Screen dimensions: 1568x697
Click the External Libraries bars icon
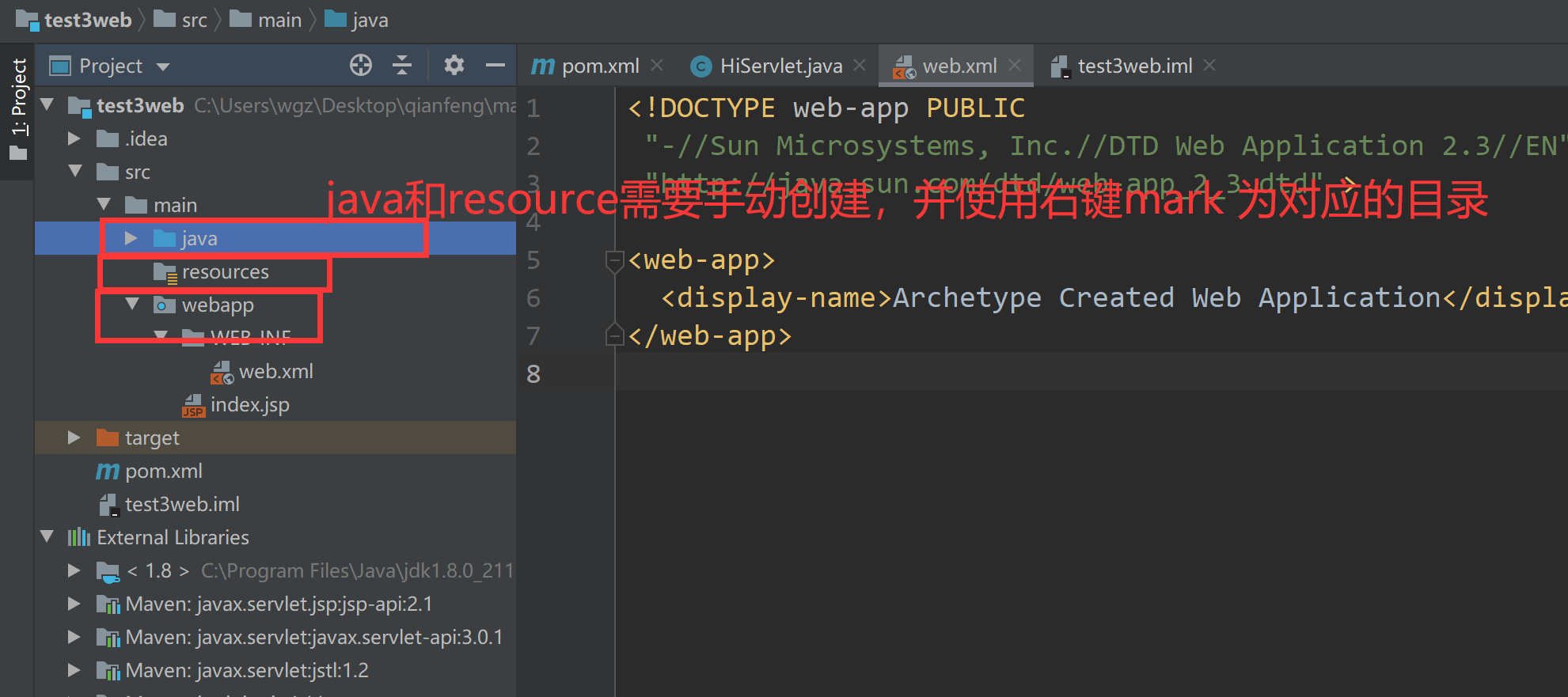pos(79,537)
